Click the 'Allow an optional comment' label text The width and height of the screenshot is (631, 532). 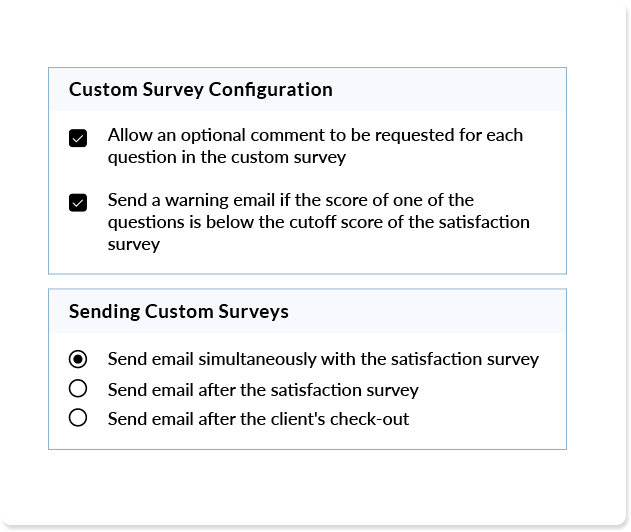315,146
